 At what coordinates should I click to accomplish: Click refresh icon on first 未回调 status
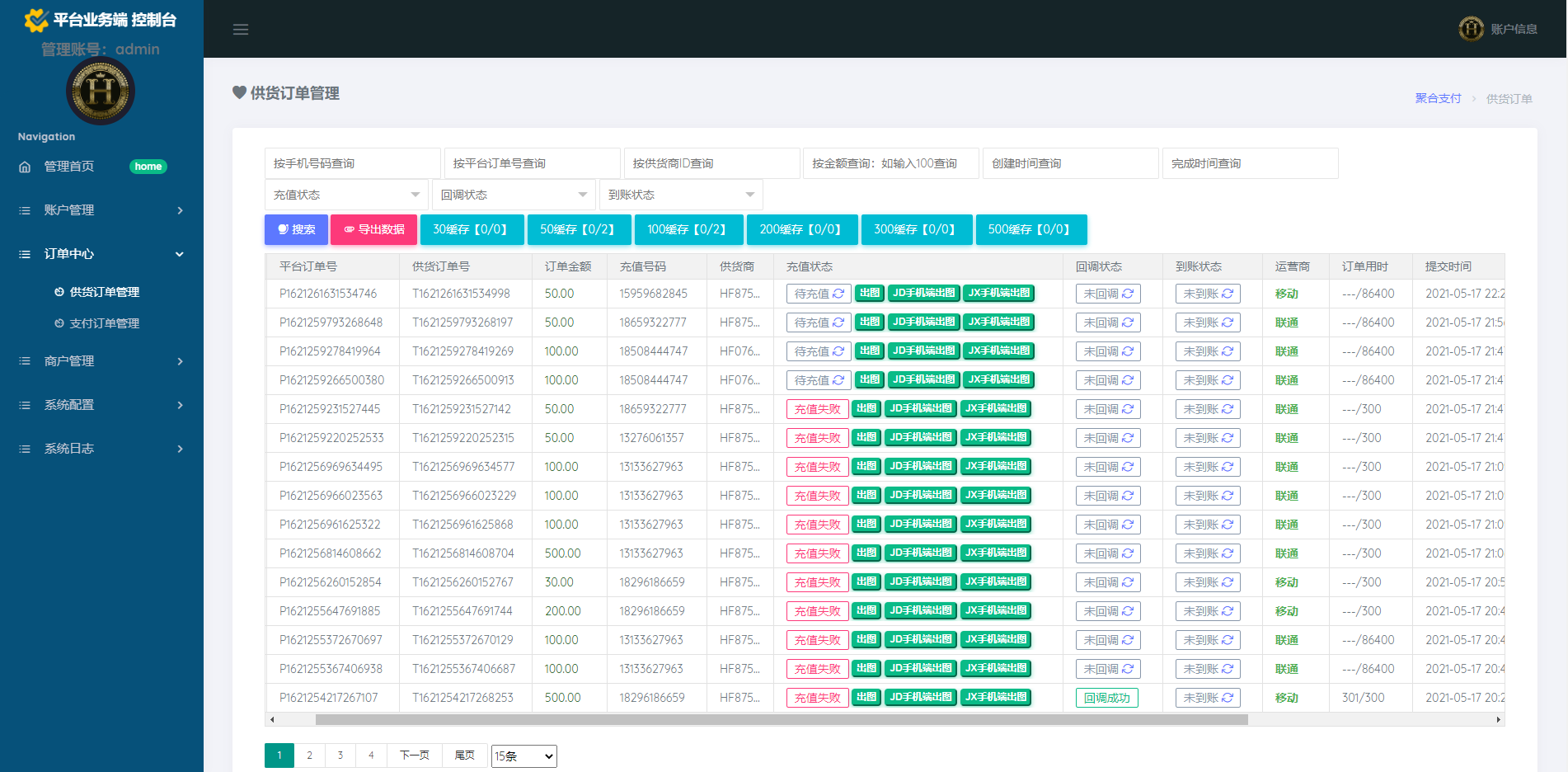[1126, 293]
